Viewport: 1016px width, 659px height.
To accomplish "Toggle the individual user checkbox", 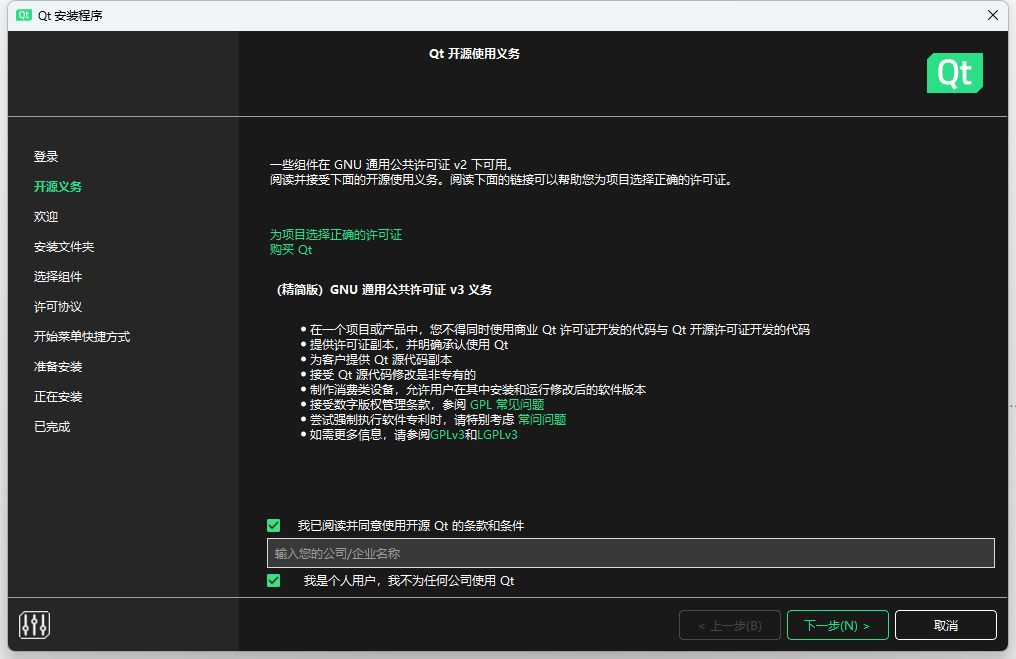I will pos(273,581).
